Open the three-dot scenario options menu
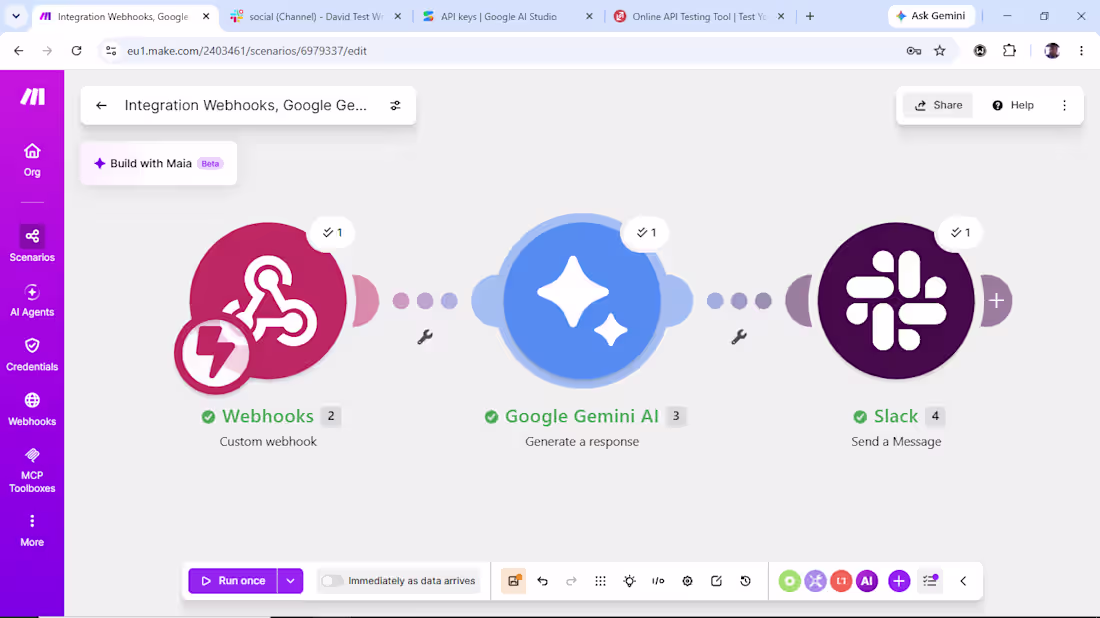The height and width of the screenshot is (618, 1100). coord(1064,105)
